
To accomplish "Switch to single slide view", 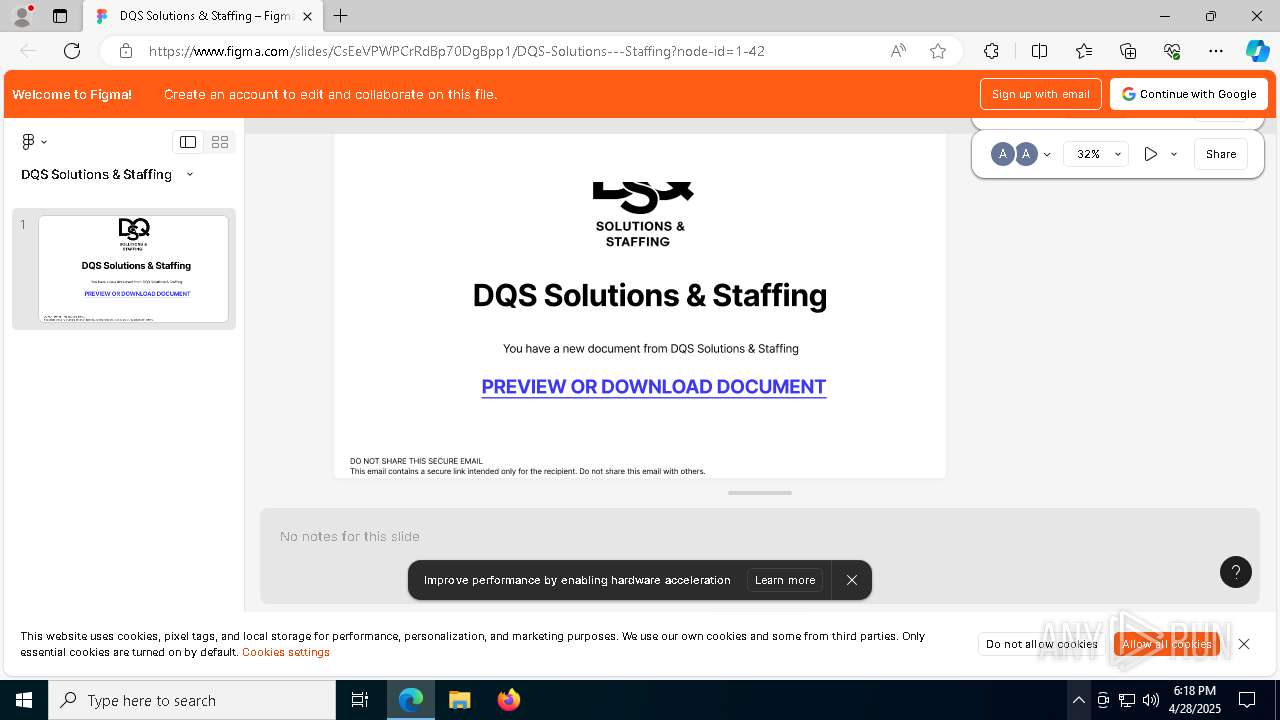I will pos(188,142).
